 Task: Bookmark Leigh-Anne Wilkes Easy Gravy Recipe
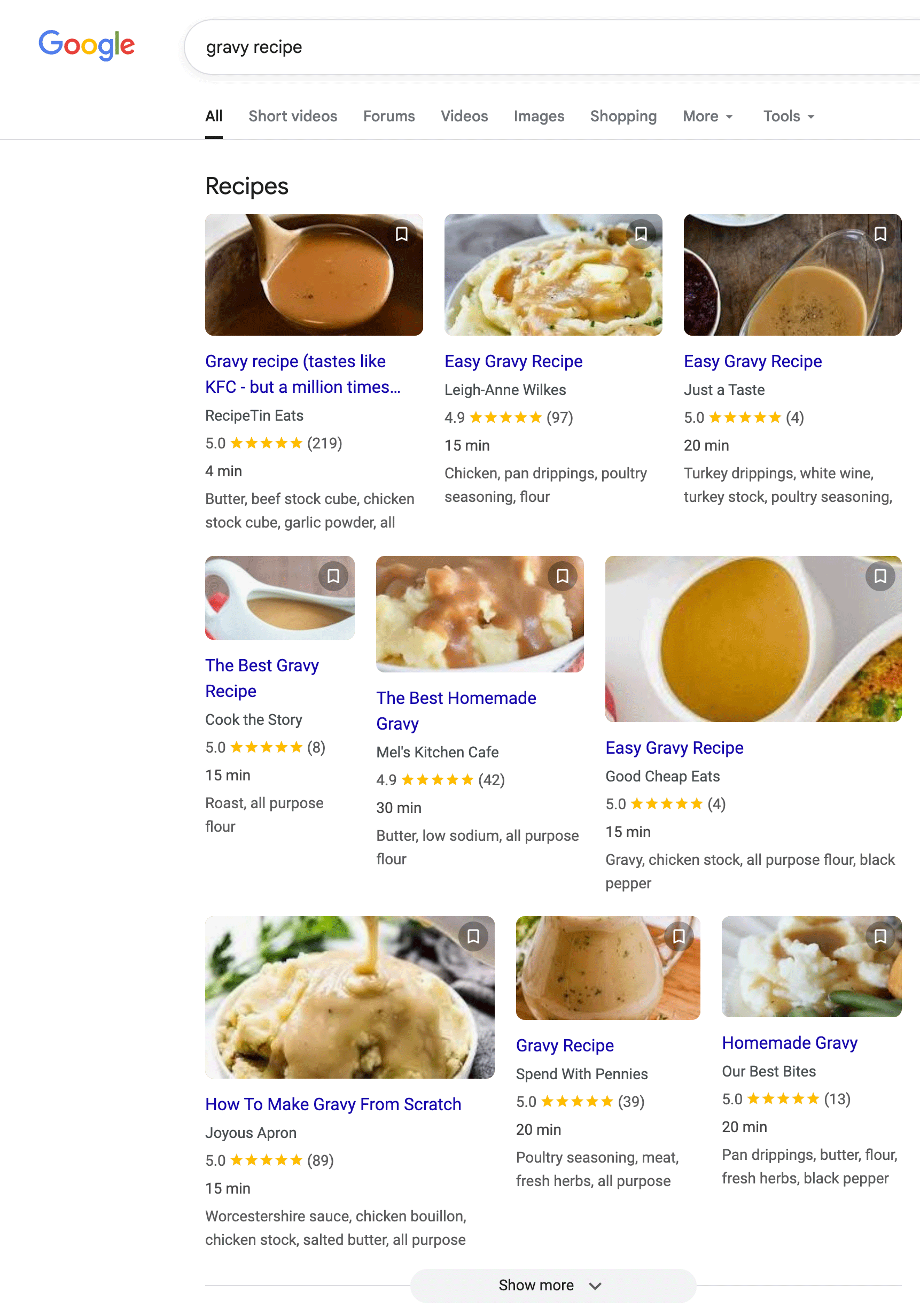tap(641, 234)
